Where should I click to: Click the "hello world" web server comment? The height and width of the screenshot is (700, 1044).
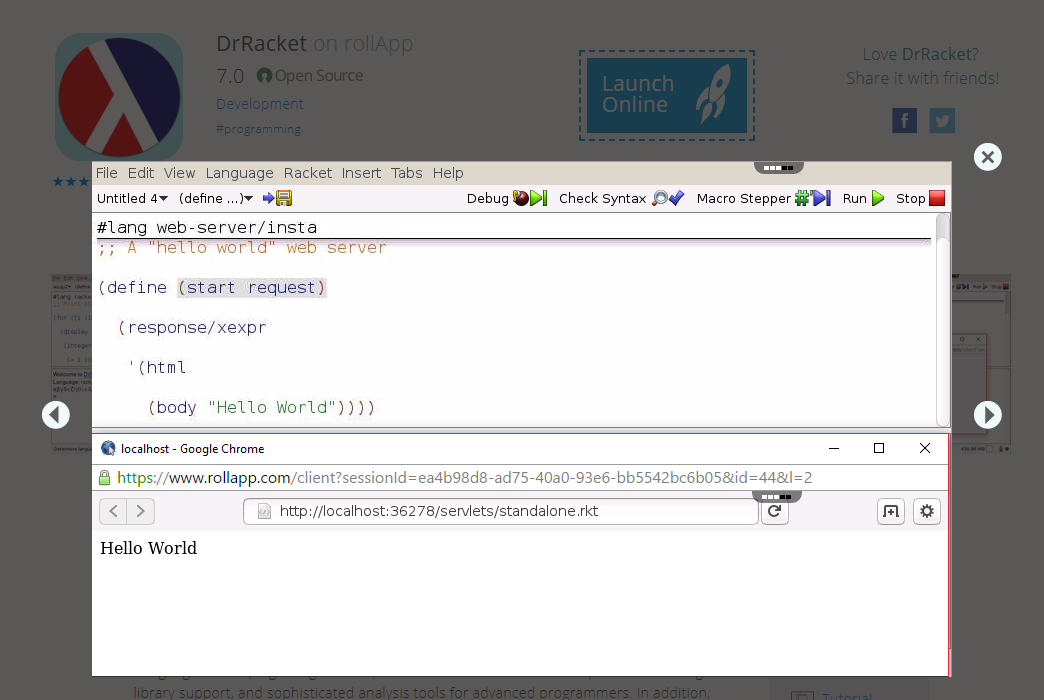[x=242, y=248]
